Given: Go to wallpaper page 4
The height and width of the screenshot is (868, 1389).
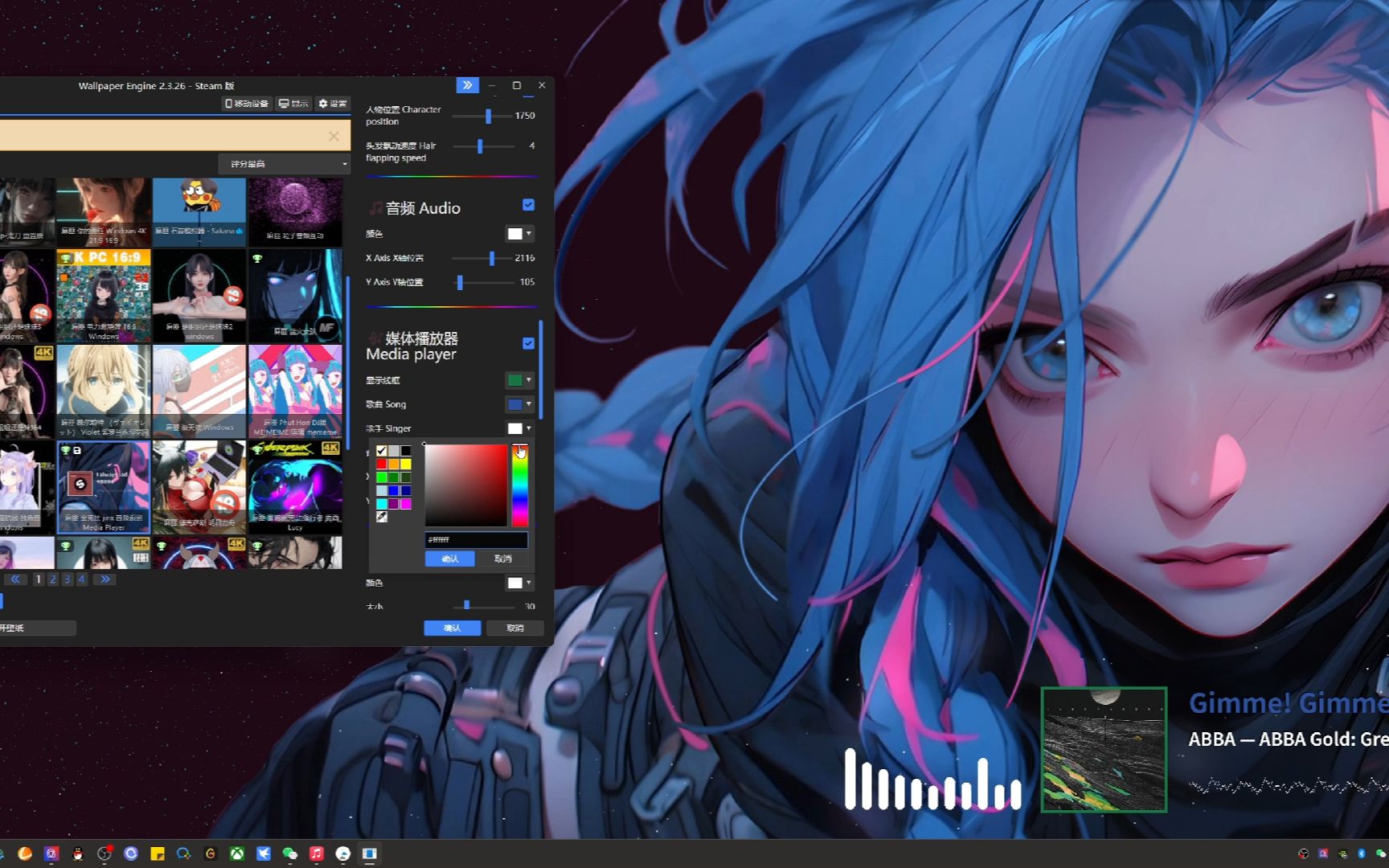Looking at the screenshot, I should [x=81, y=579].
